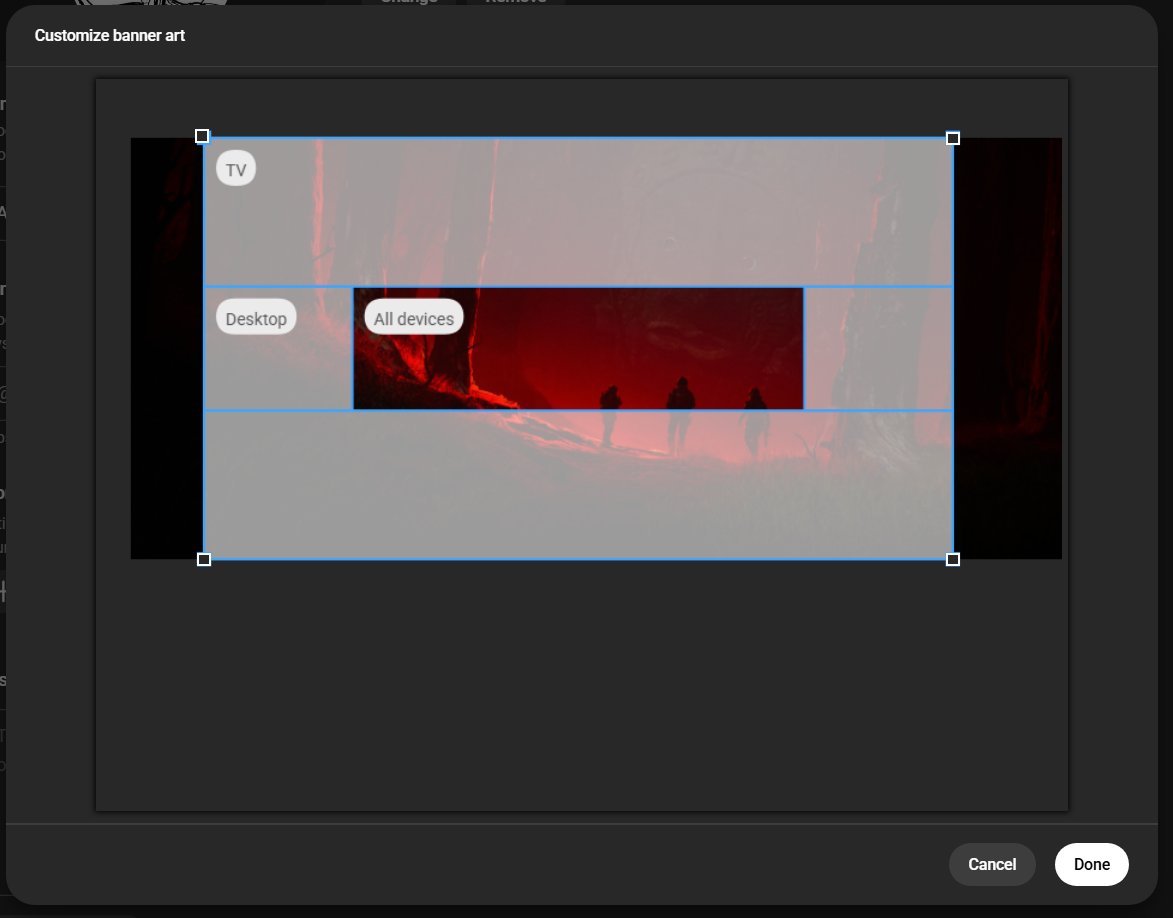
Task: Select the top-right crop handle
Action: pyautogui.click(x=952, y=138)
